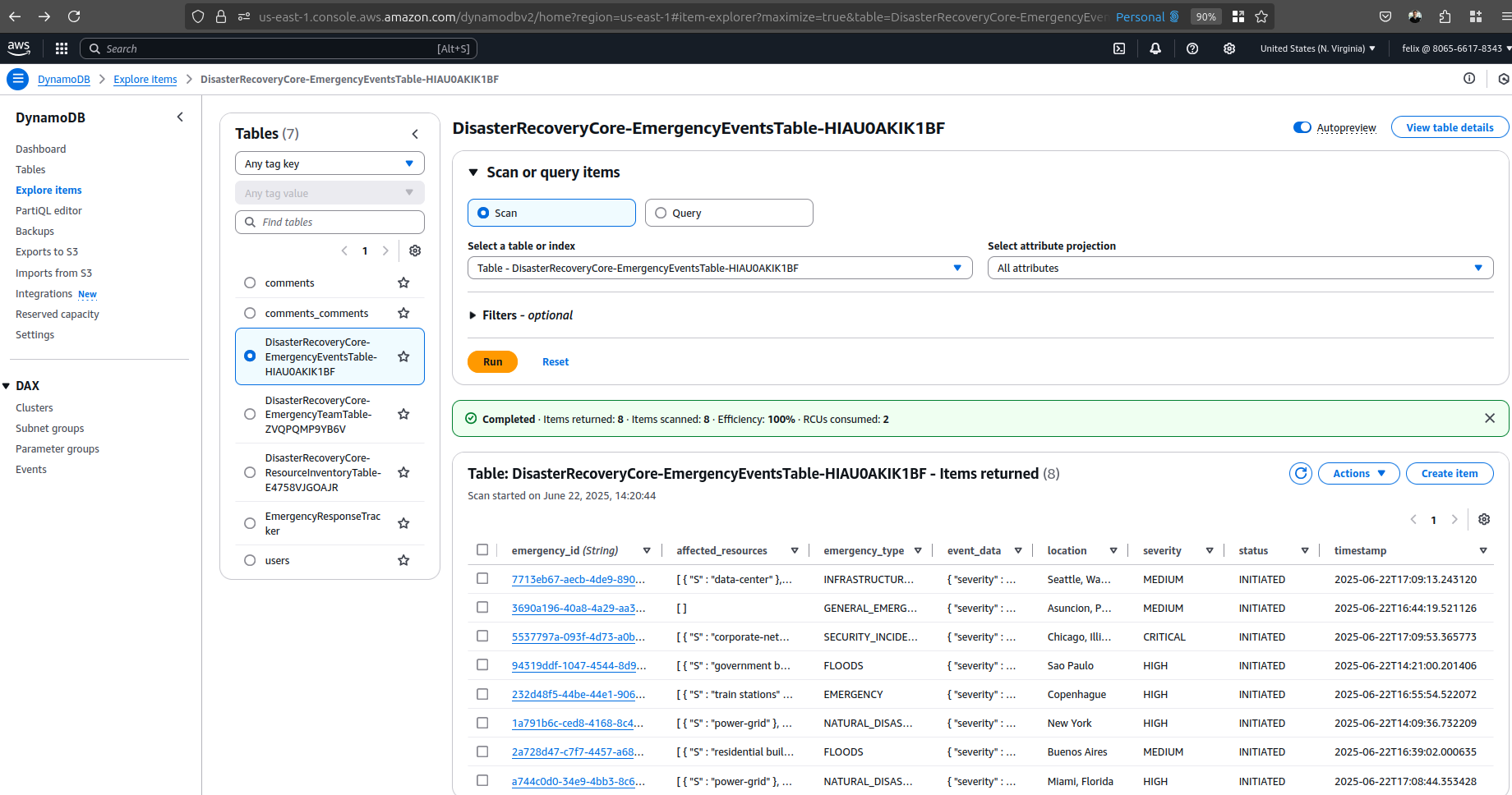Open AWS console settings gear

coord(1229,48)
